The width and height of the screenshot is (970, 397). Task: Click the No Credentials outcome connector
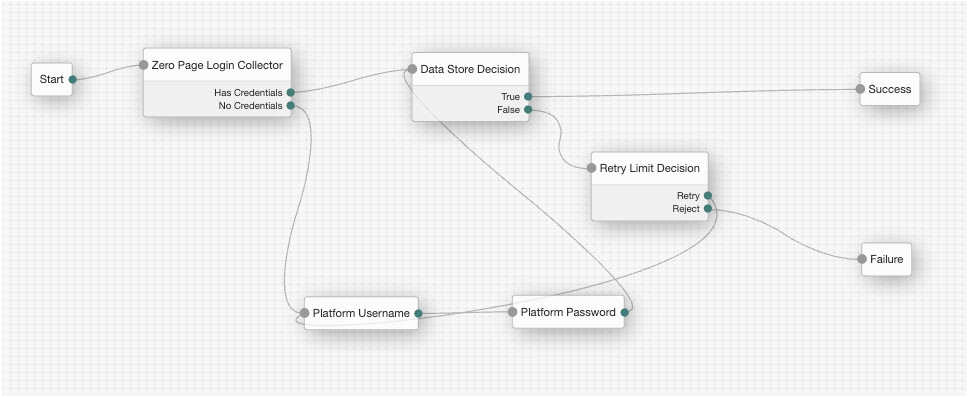[x=291, y=106]
